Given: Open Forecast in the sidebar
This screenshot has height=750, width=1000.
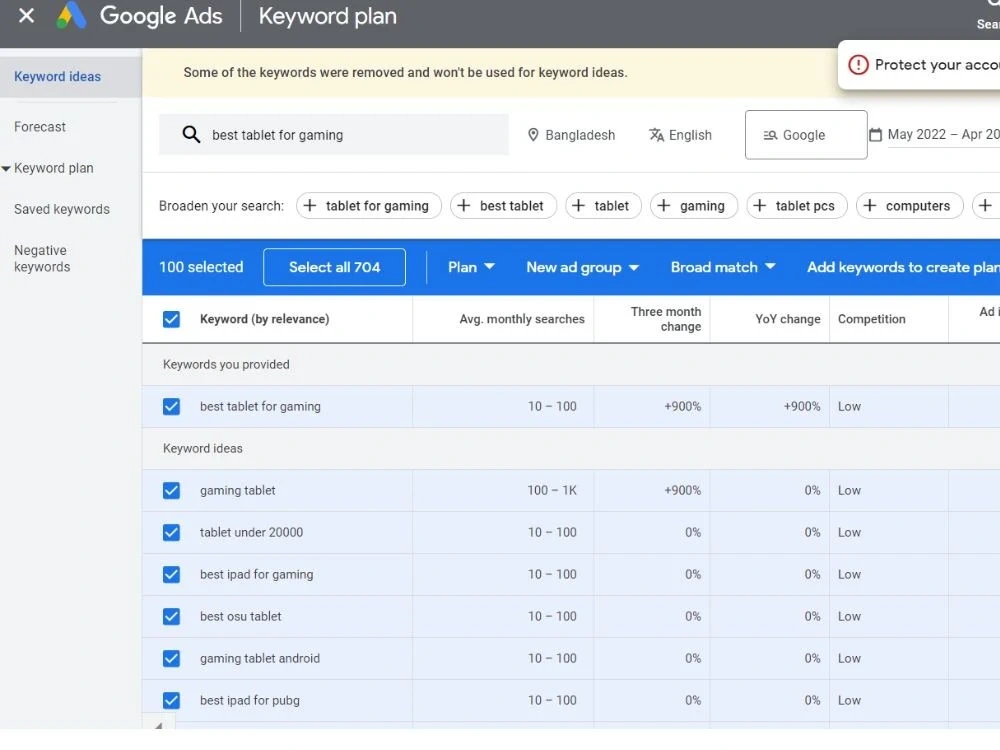Looking at the screenshot, I should [40, 127].
